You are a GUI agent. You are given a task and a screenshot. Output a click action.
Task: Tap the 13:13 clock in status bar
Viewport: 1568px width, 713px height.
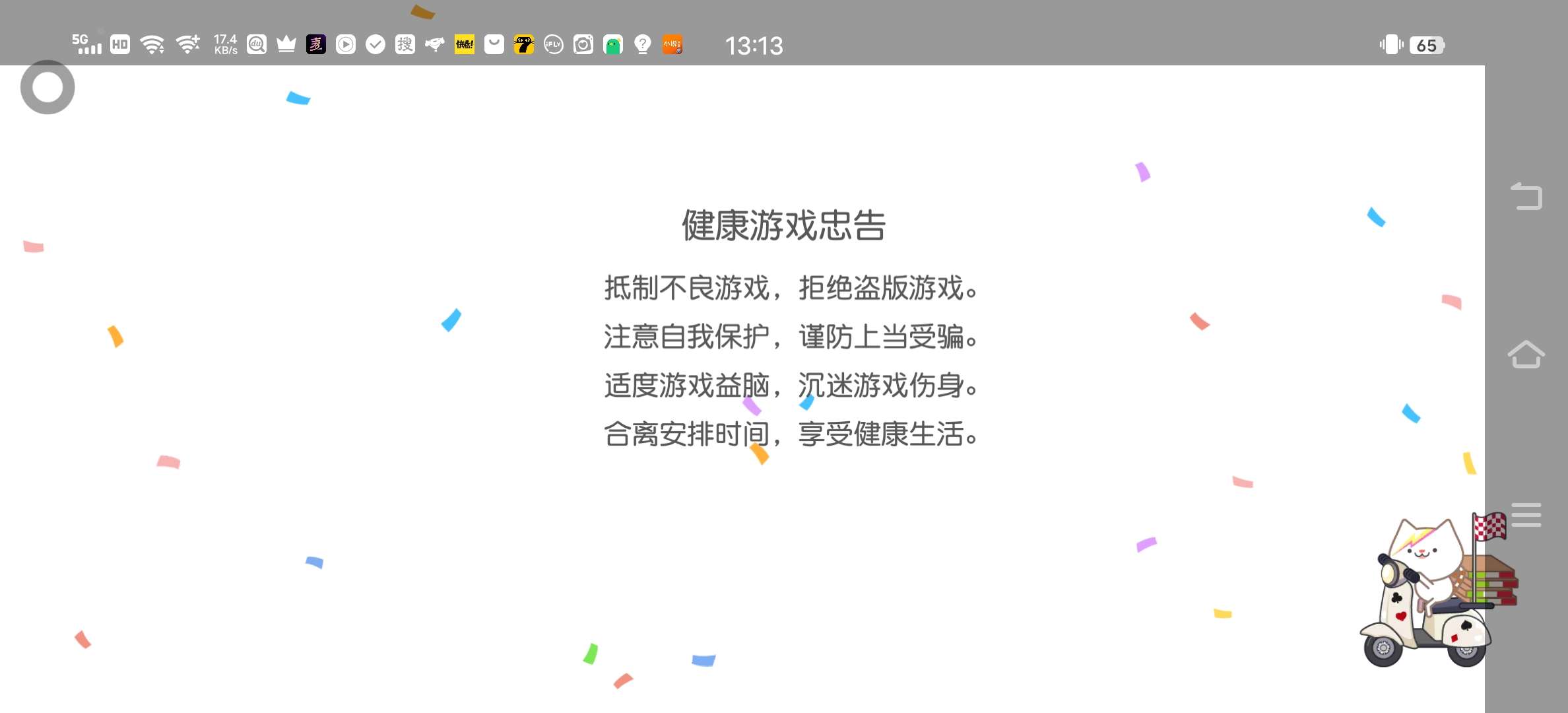[754, 46]
